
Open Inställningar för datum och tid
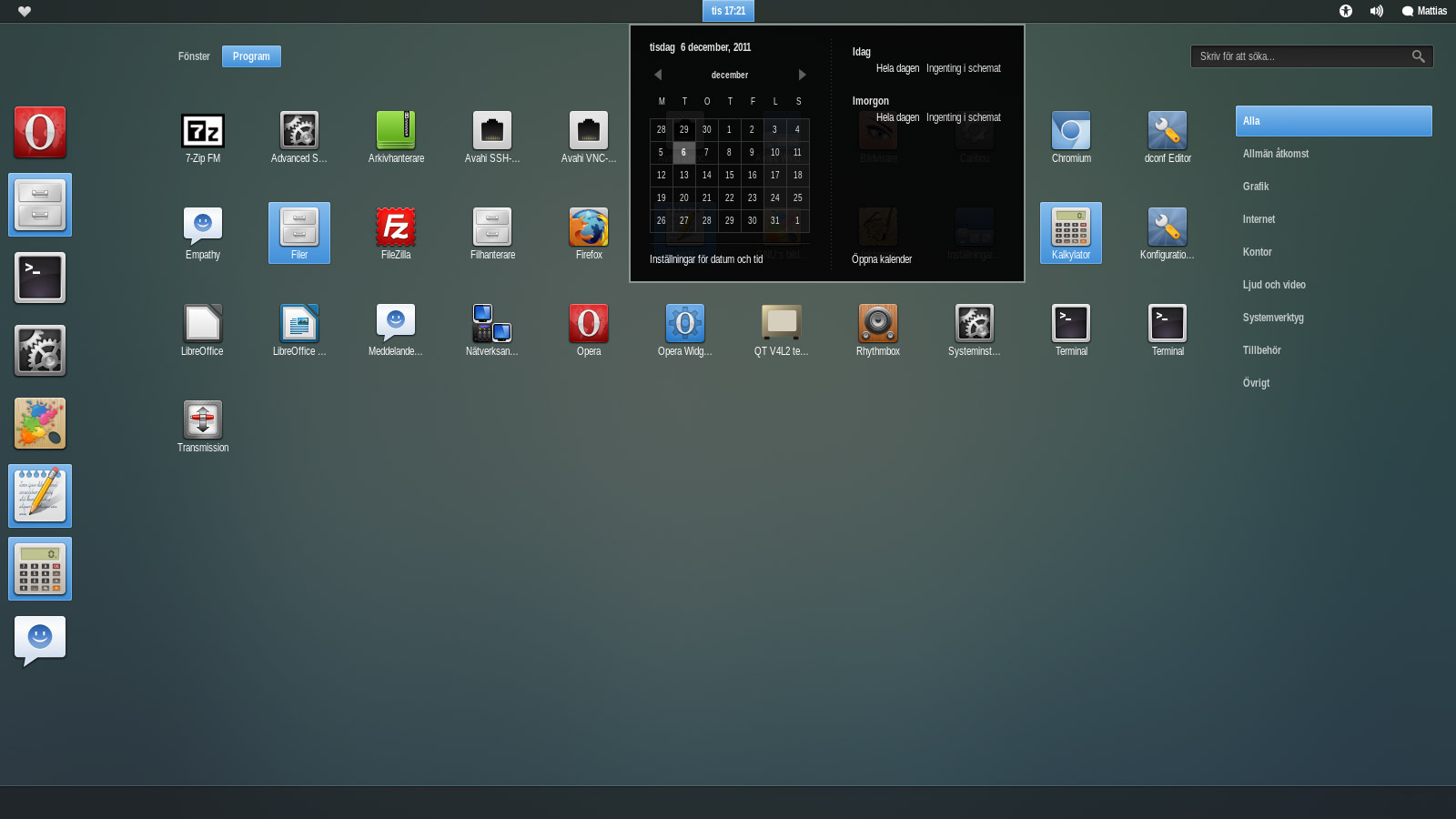click(706, 259)
